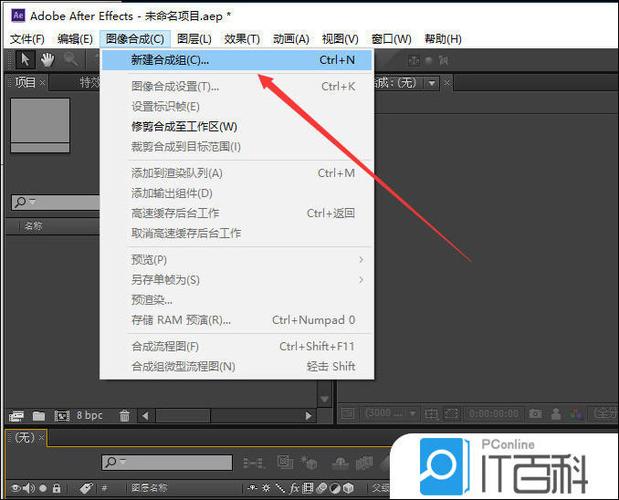Viewport: 619px width, 500px height.
Task: Select the Hand tool
Action: (x=47, y=60)
